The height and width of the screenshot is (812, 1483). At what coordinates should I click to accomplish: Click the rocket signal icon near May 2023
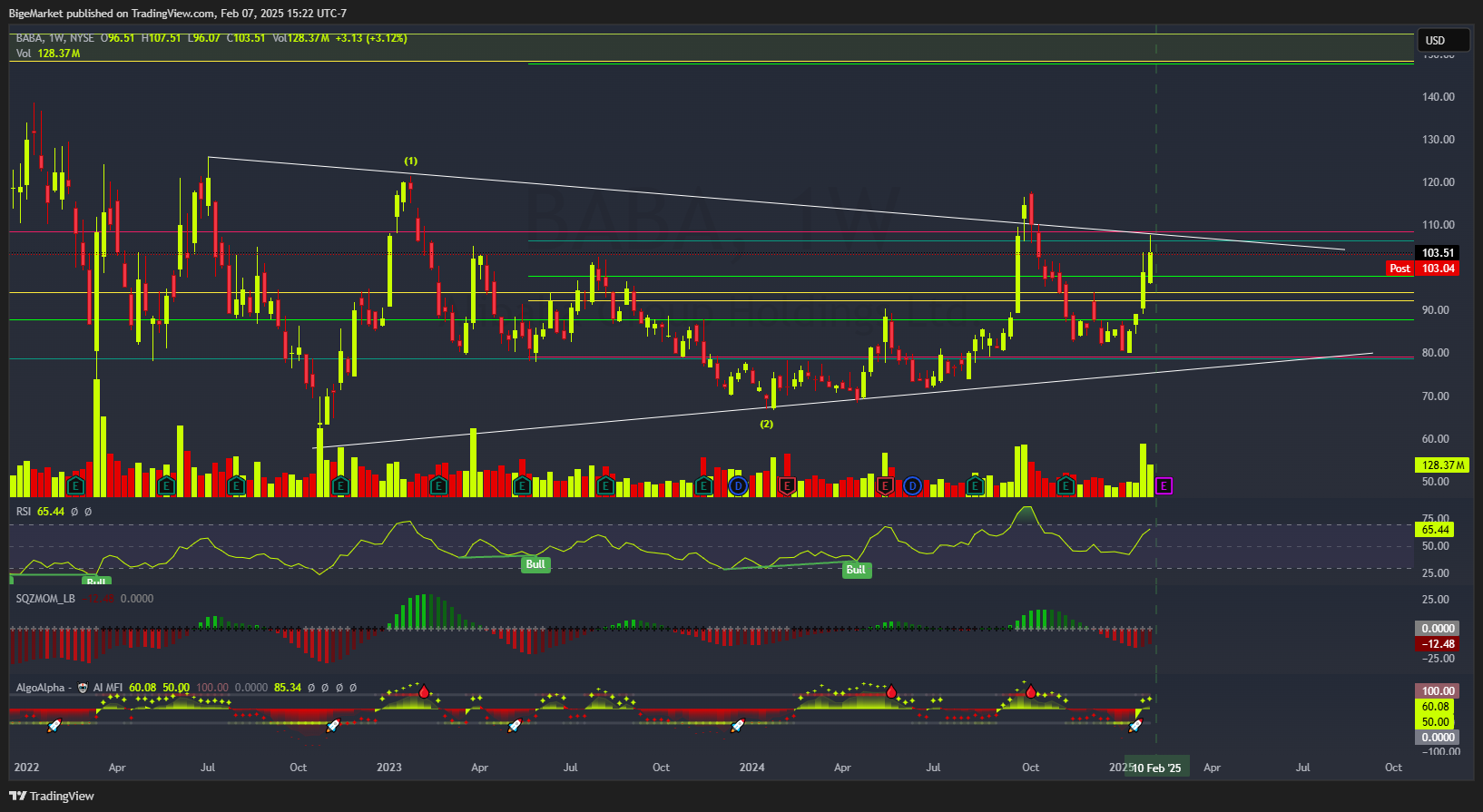tap(515, 725)
